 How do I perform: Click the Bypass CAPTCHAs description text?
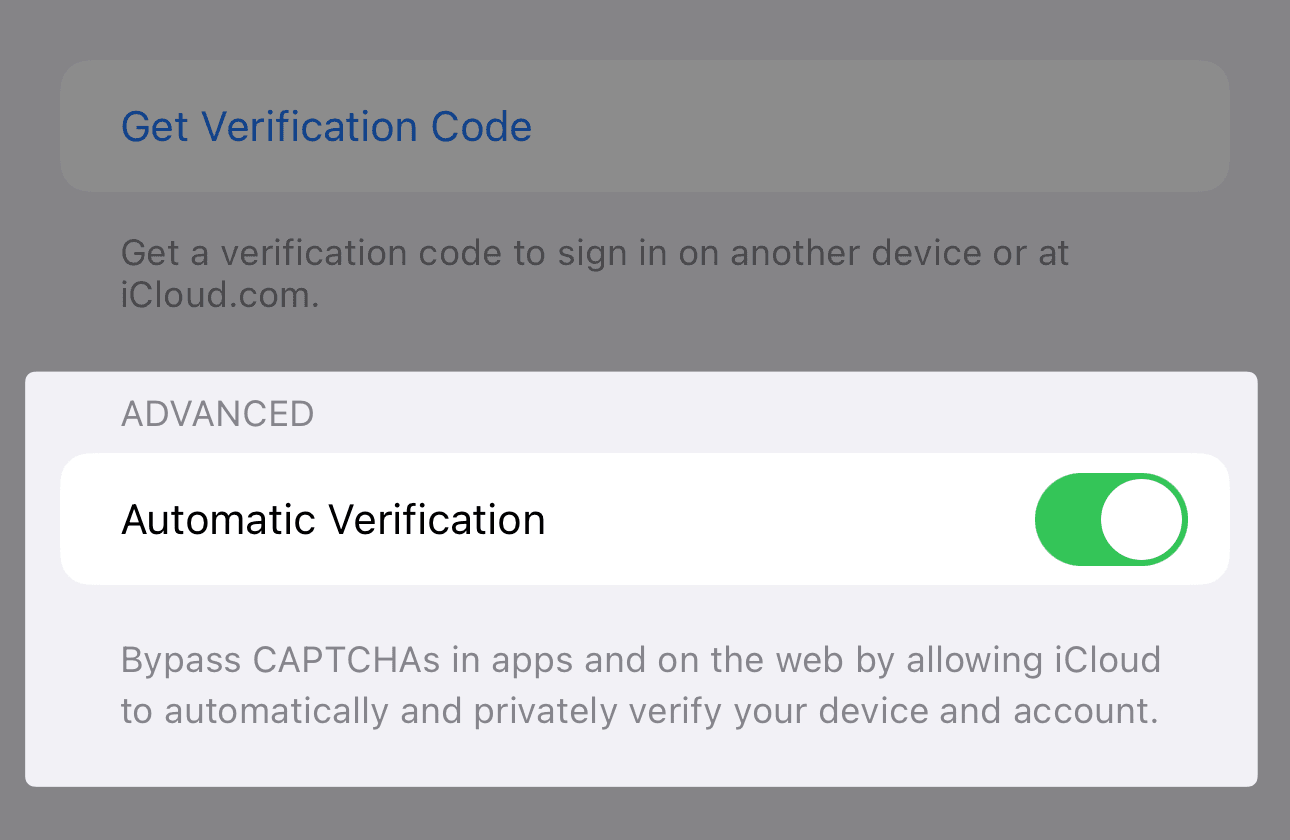pos(640,686)
